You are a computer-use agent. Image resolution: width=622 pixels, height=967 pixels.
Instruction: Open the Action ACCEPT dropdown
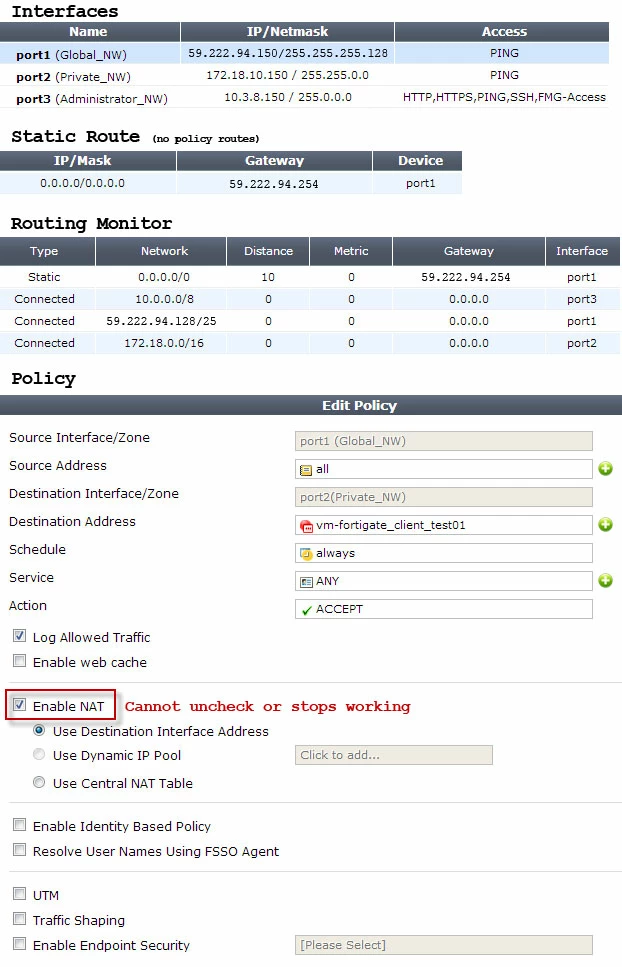[x=444, y=609]
